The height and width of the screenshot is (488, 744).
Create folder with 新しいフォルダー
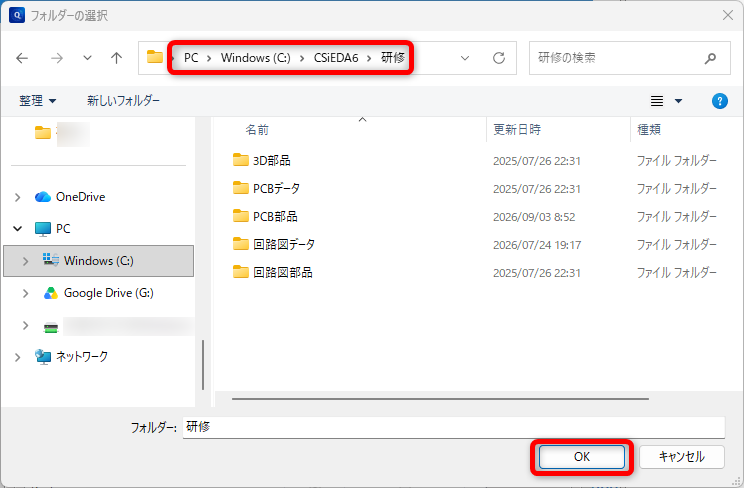pos(123,101)
